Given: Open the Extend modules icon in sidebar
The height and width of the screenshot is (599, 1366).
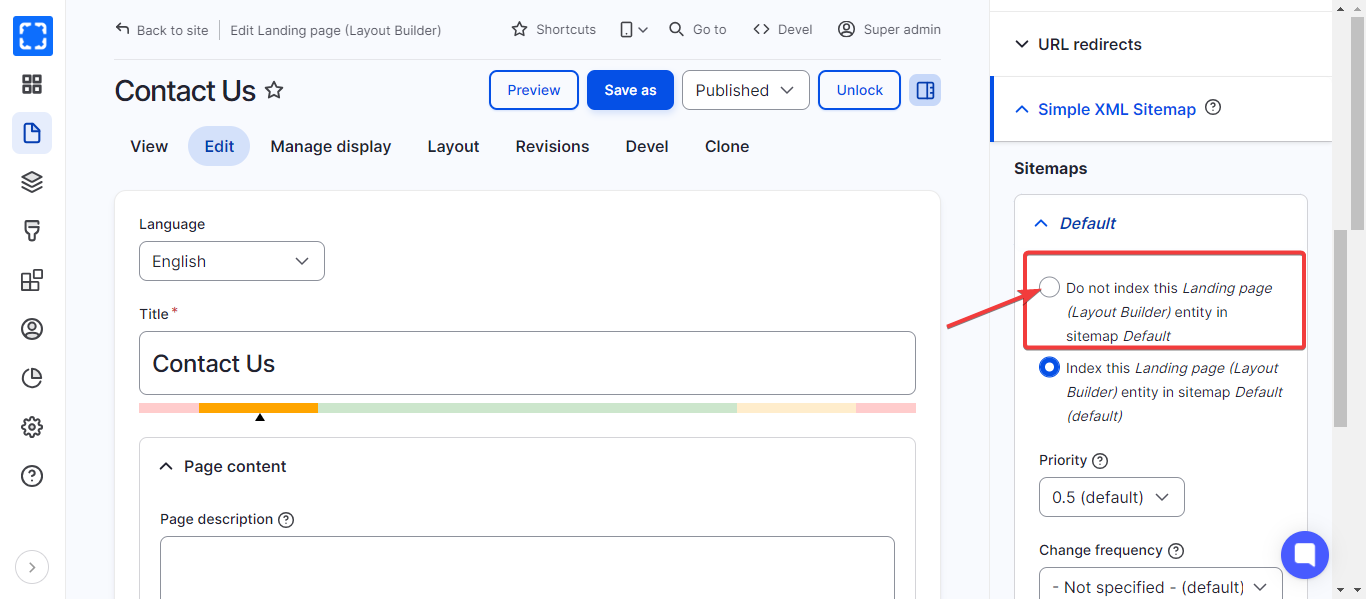Looking at the screenshot, I should tap(32, 280).
